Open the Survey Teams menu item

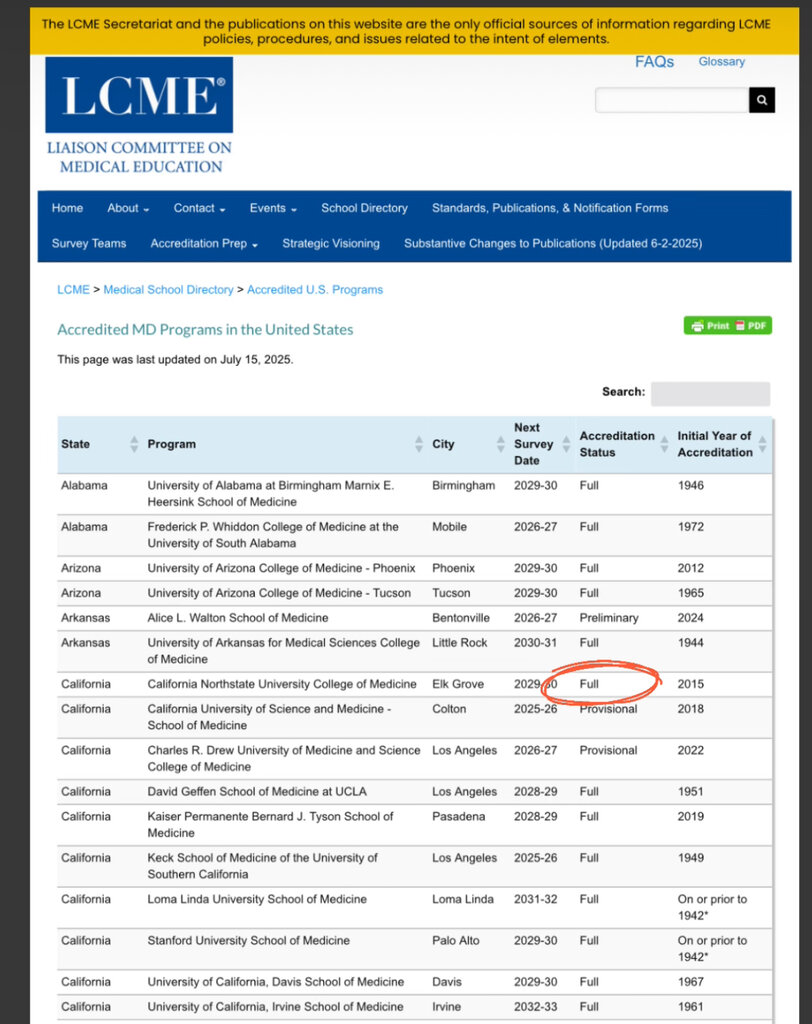pos(89,243)
